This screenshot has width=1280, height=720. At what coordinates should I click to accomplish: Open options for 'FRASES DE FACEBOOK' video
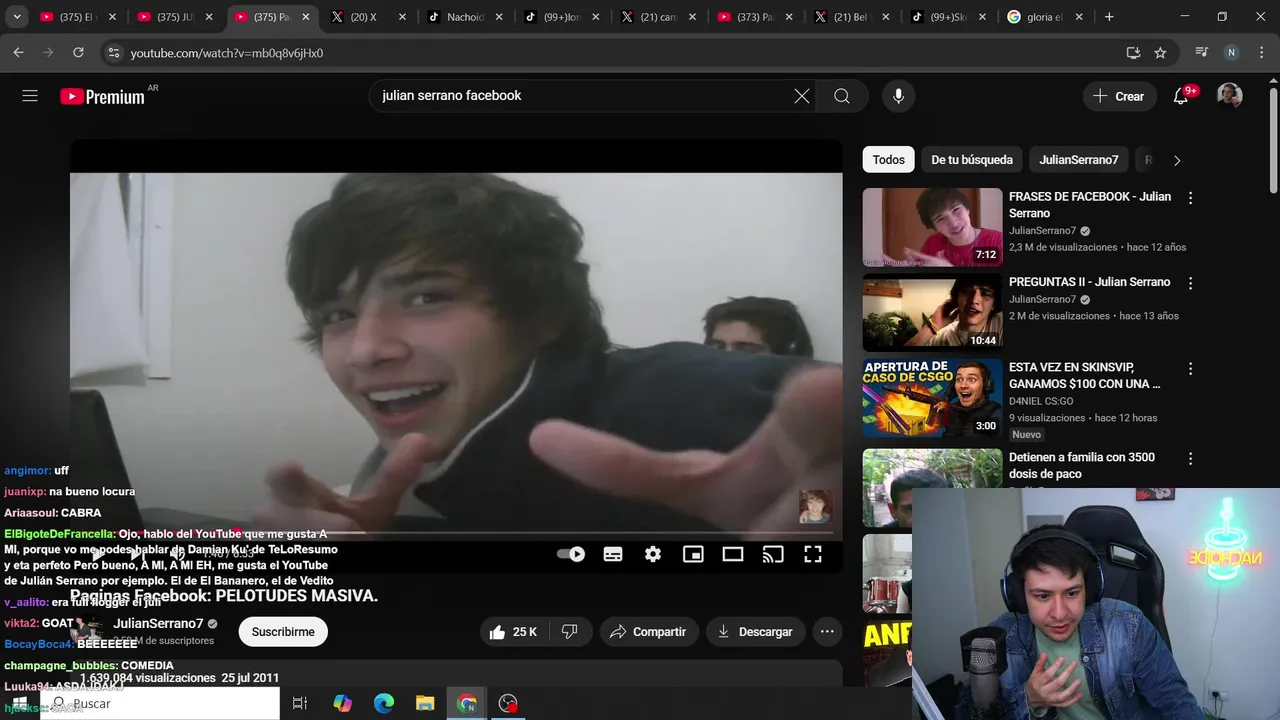pyautogui.click(x=1190, y=199)
